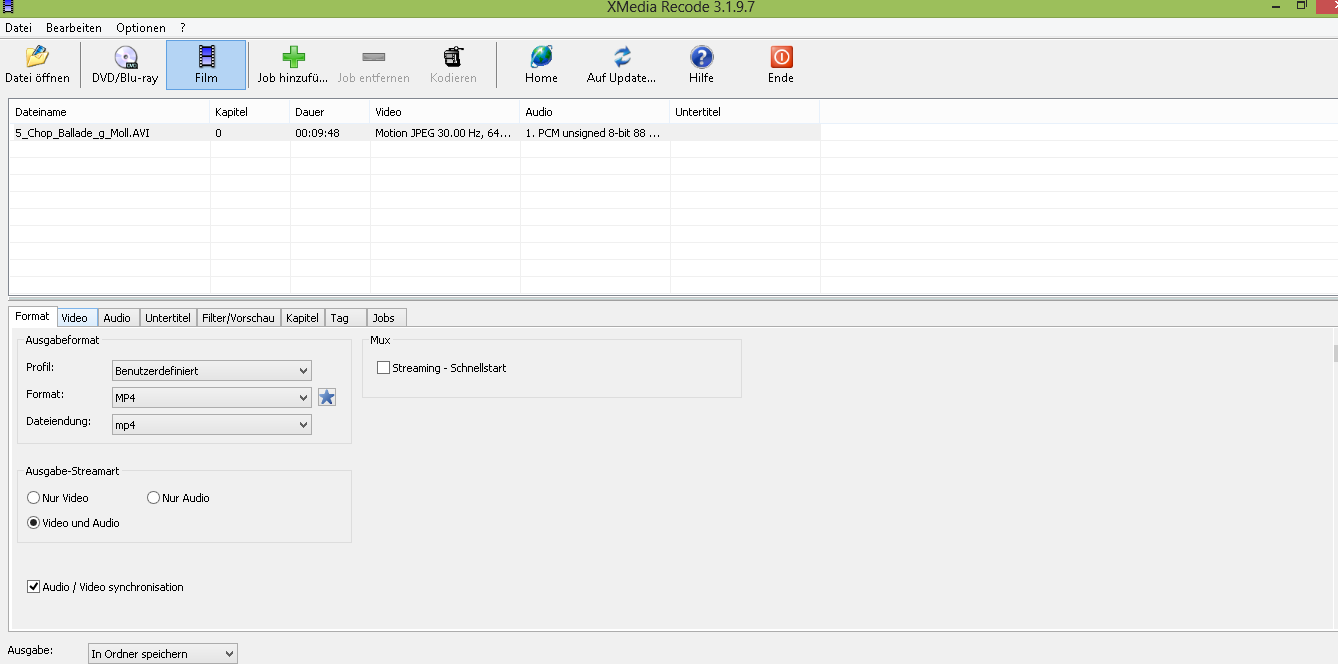Image resolution: width=1338 pixels, height=664 pixels.
Task: Open the Dateiendung dropdown
Action: point(211,424)
